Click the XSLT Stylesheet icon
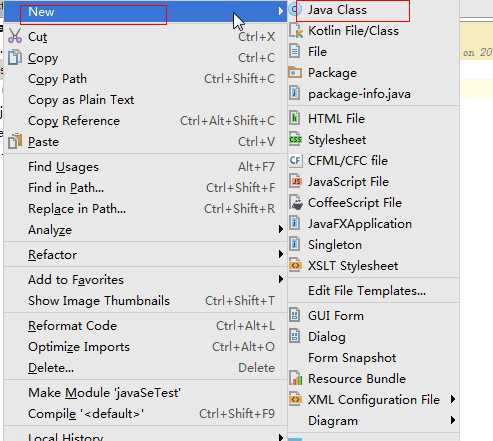493x441 pixels. (295, 265)
